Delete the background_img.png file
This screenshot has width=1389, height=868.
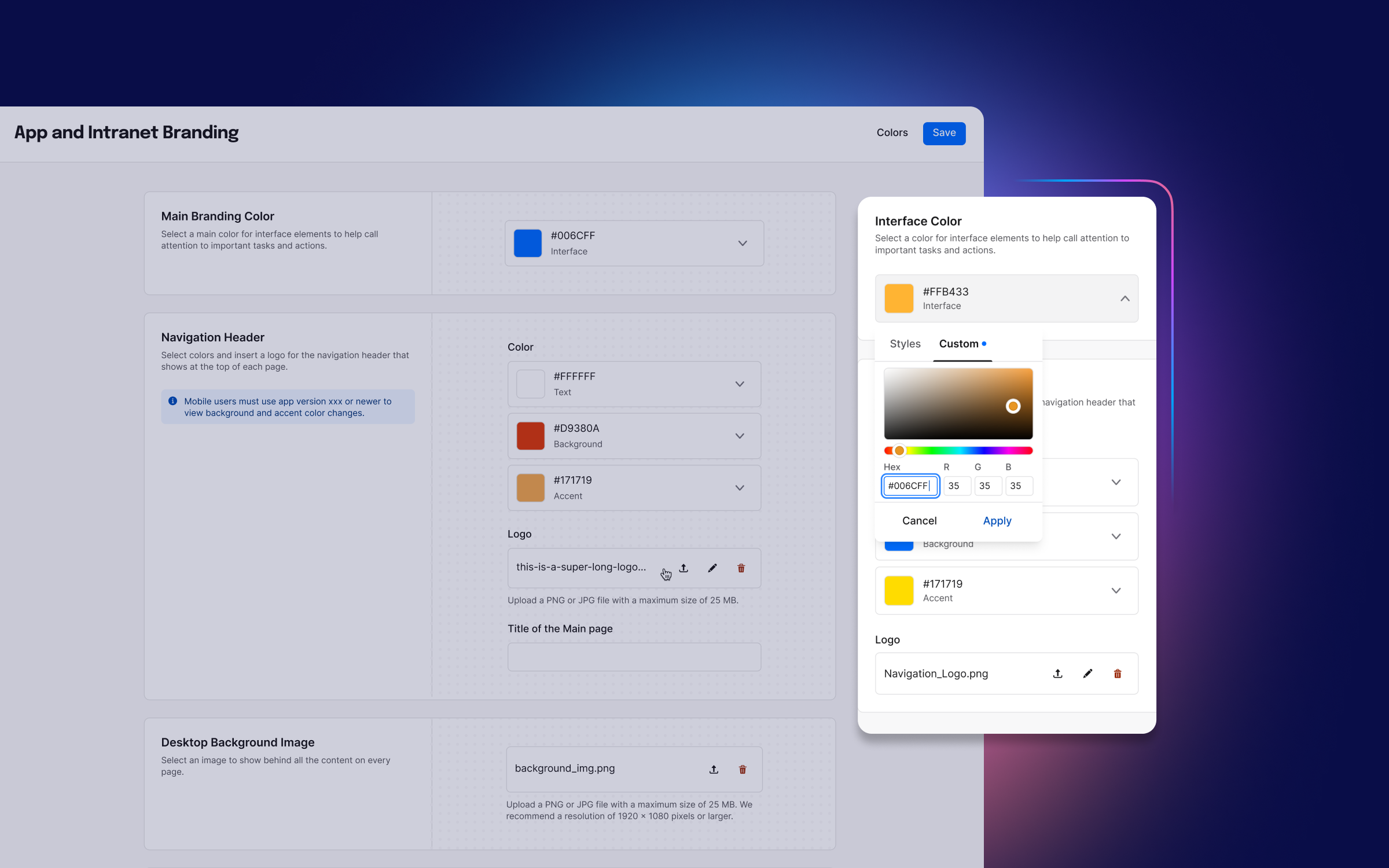[743, 769]
